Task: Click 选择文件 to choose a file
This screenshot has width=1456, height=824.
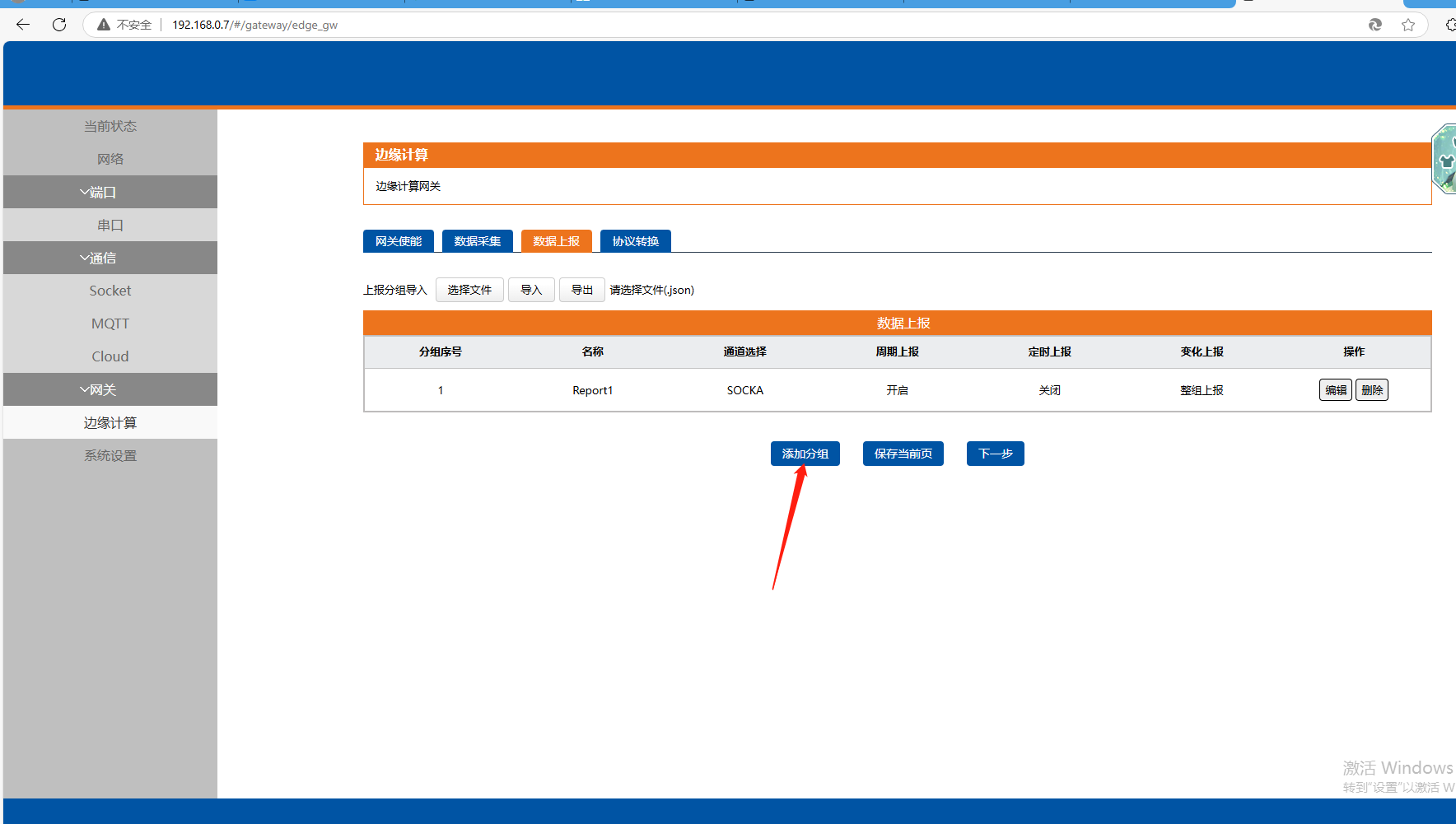Action: (469, 290)
